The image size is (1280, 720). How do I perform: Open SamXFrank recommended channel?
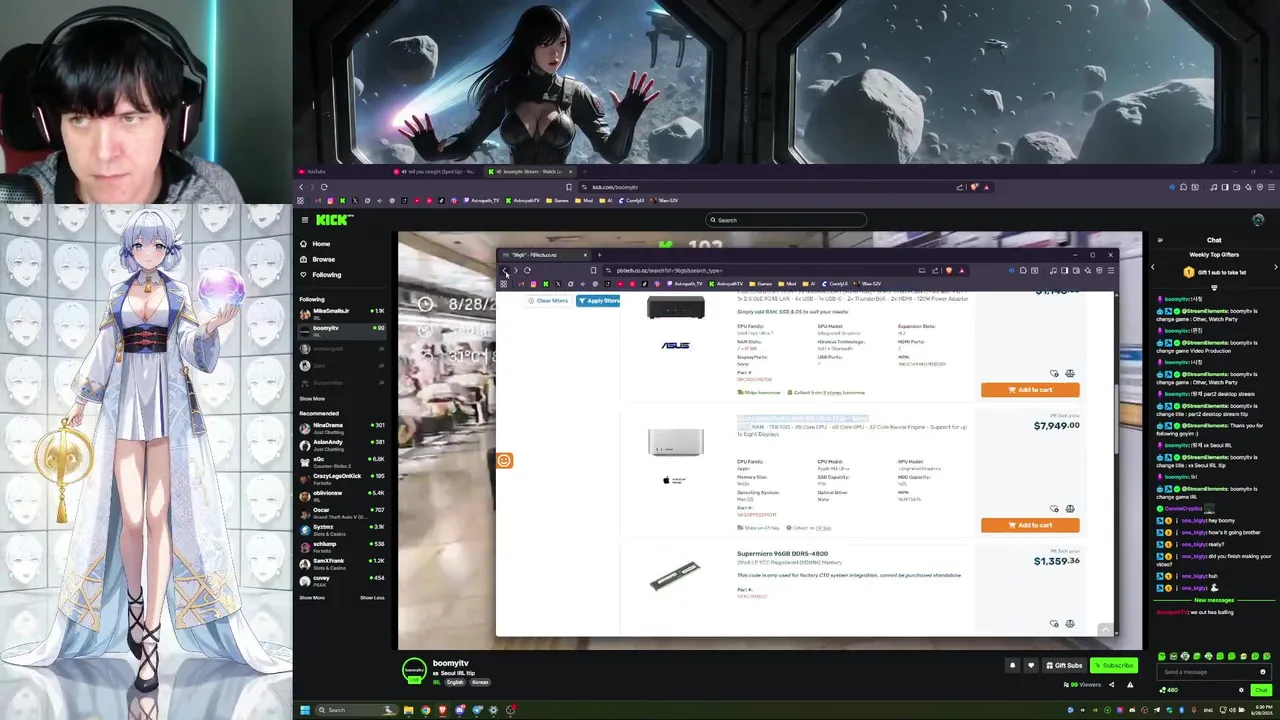pyautogui.click(x=342, y=563)
